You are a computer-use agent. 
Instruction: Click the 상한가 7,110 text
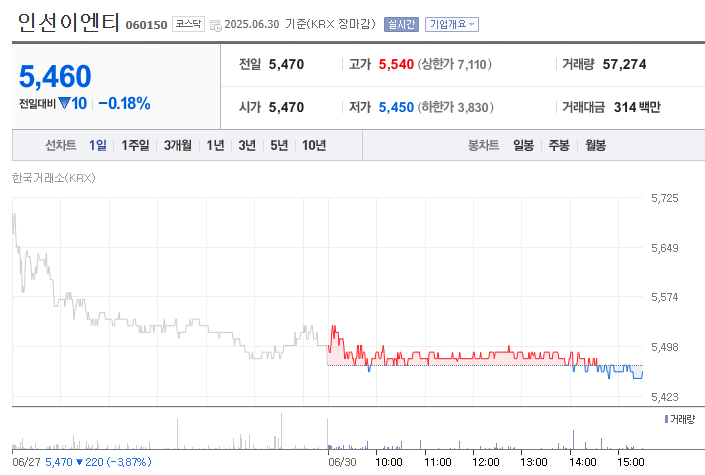click(455, 64)
